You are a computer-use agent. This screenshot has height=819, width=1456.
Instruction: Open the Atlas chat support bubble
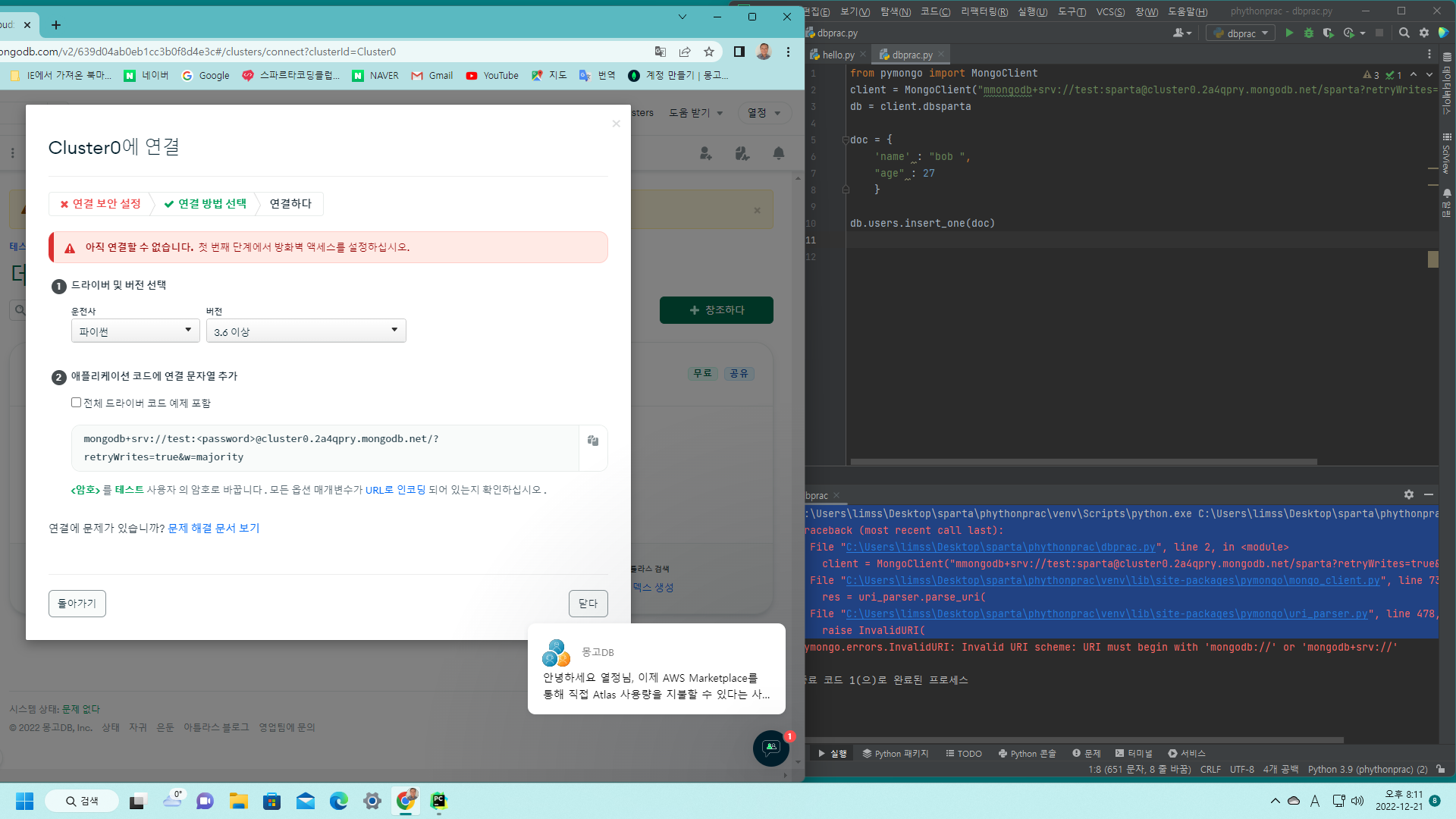pyautogui.click(x=771, y=748)
